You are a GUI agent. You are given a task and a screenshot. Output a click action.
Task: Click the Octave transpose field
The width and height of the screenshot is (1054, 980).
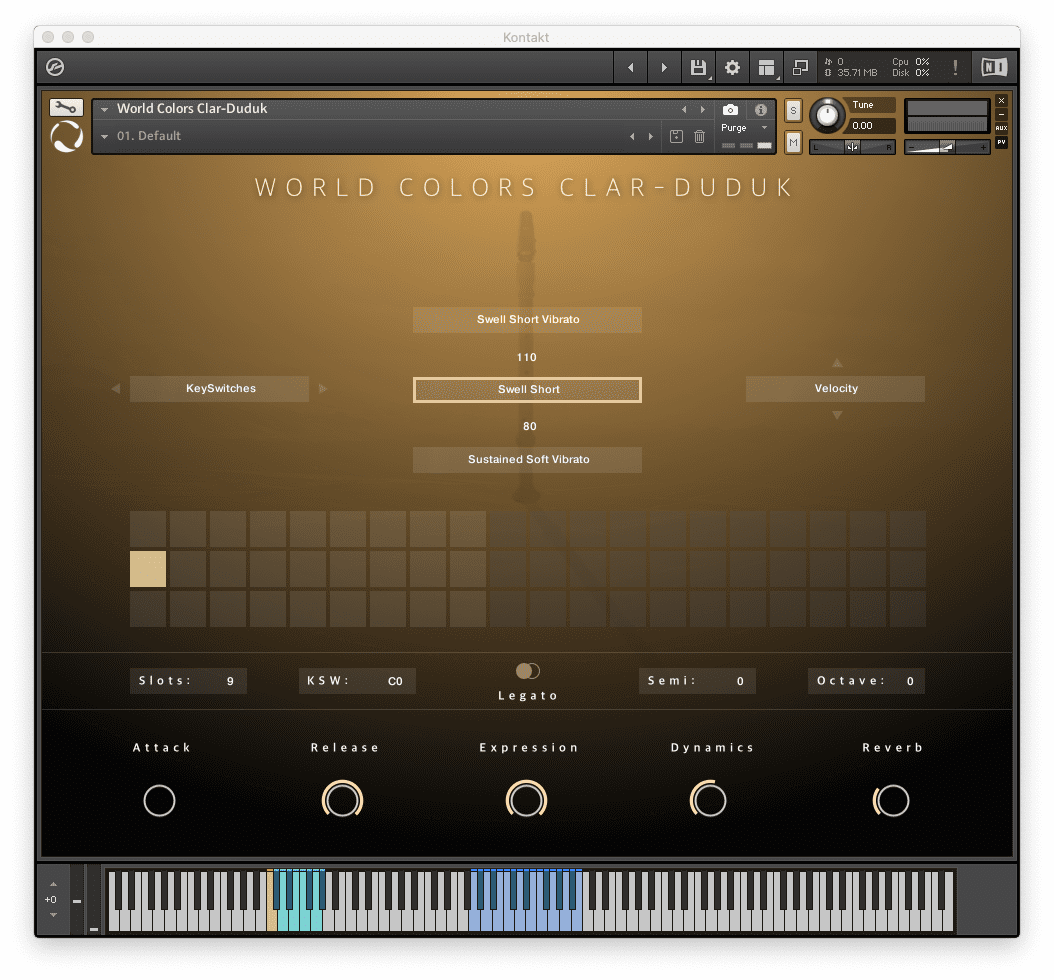click(x=866, y=681)
